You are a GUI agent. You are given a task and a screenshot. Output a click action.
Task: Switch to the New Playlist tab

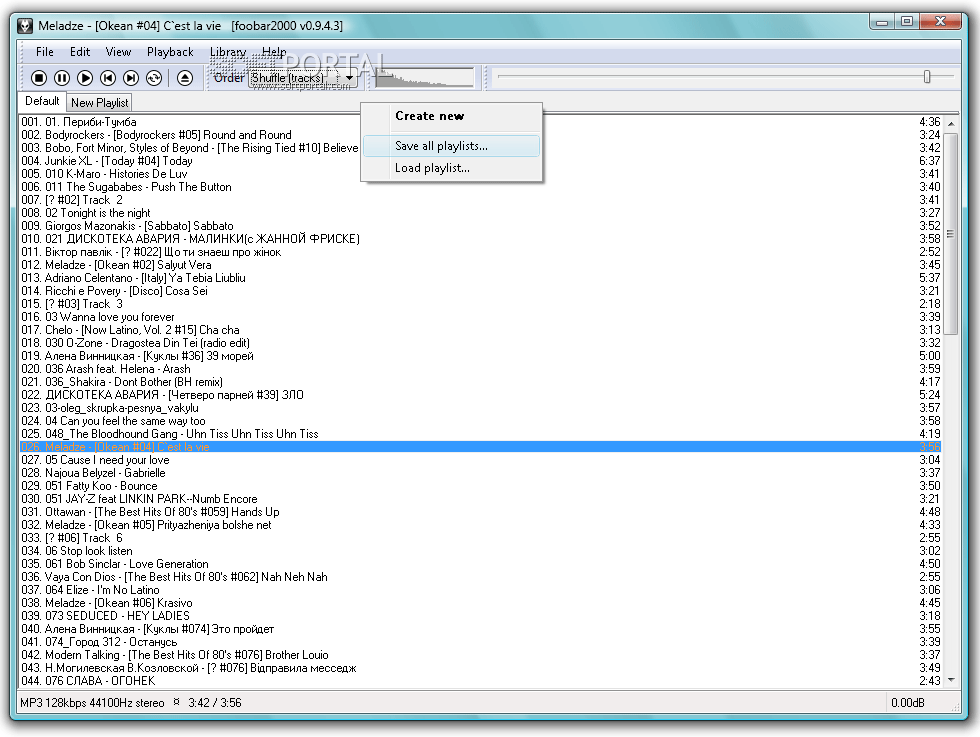pyautogui.click(x=99, y=103)
